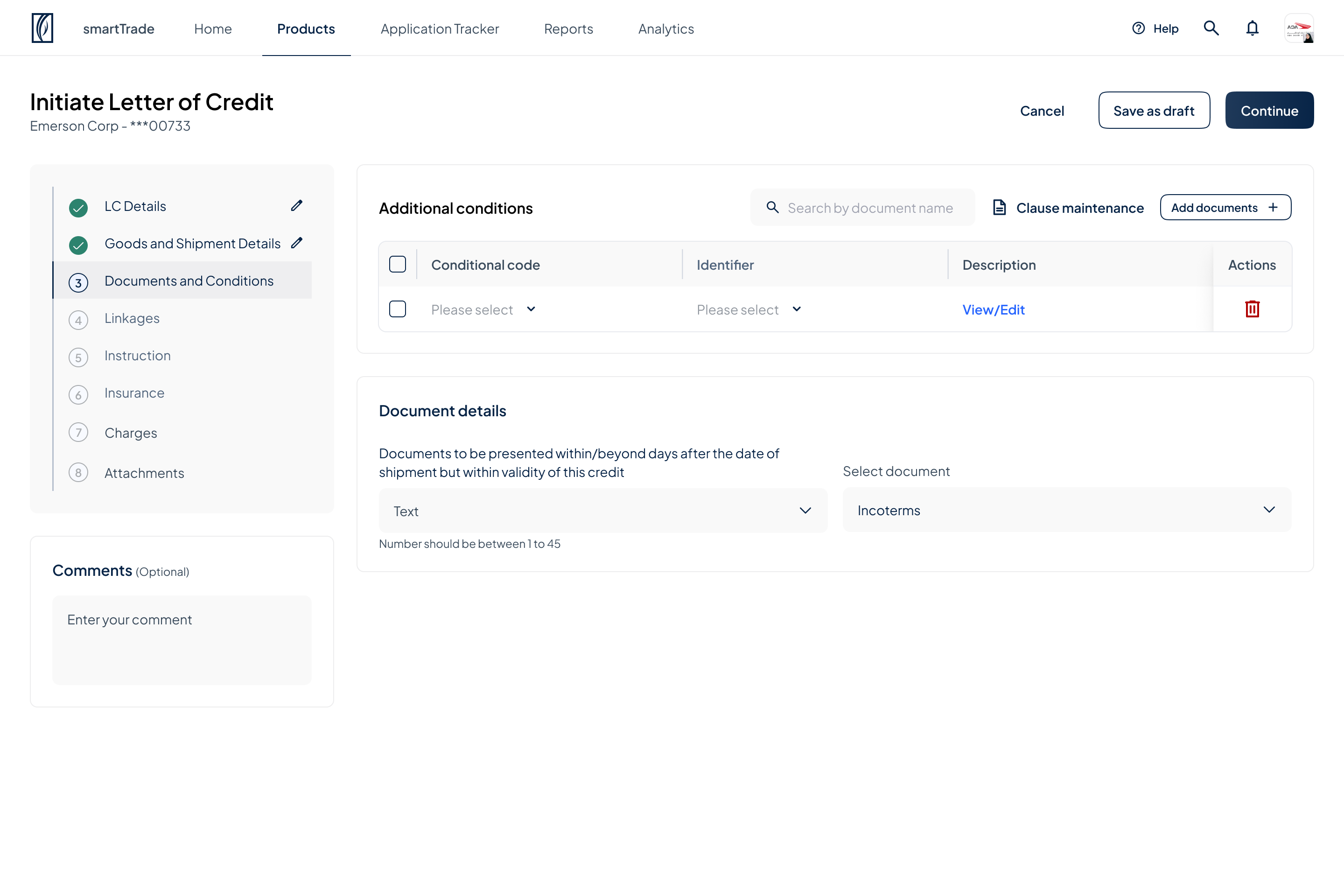Click the green check beside Goods and Shipment Details
The height and width of the screenshot is (896, 1344).
point(78,245)
